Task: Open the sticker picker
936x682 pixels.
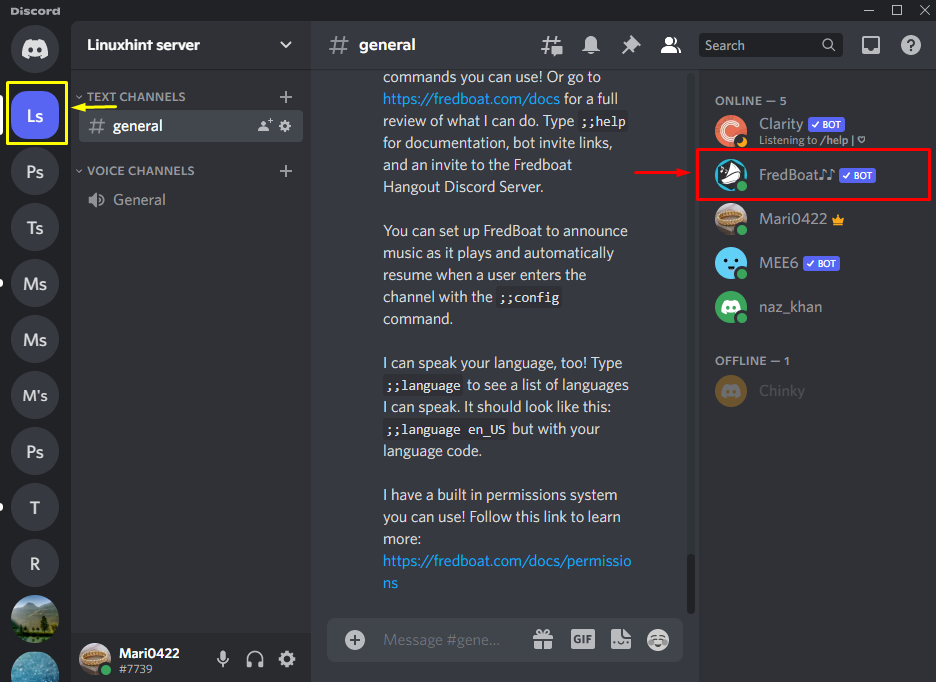Action: tap(621, 640)
